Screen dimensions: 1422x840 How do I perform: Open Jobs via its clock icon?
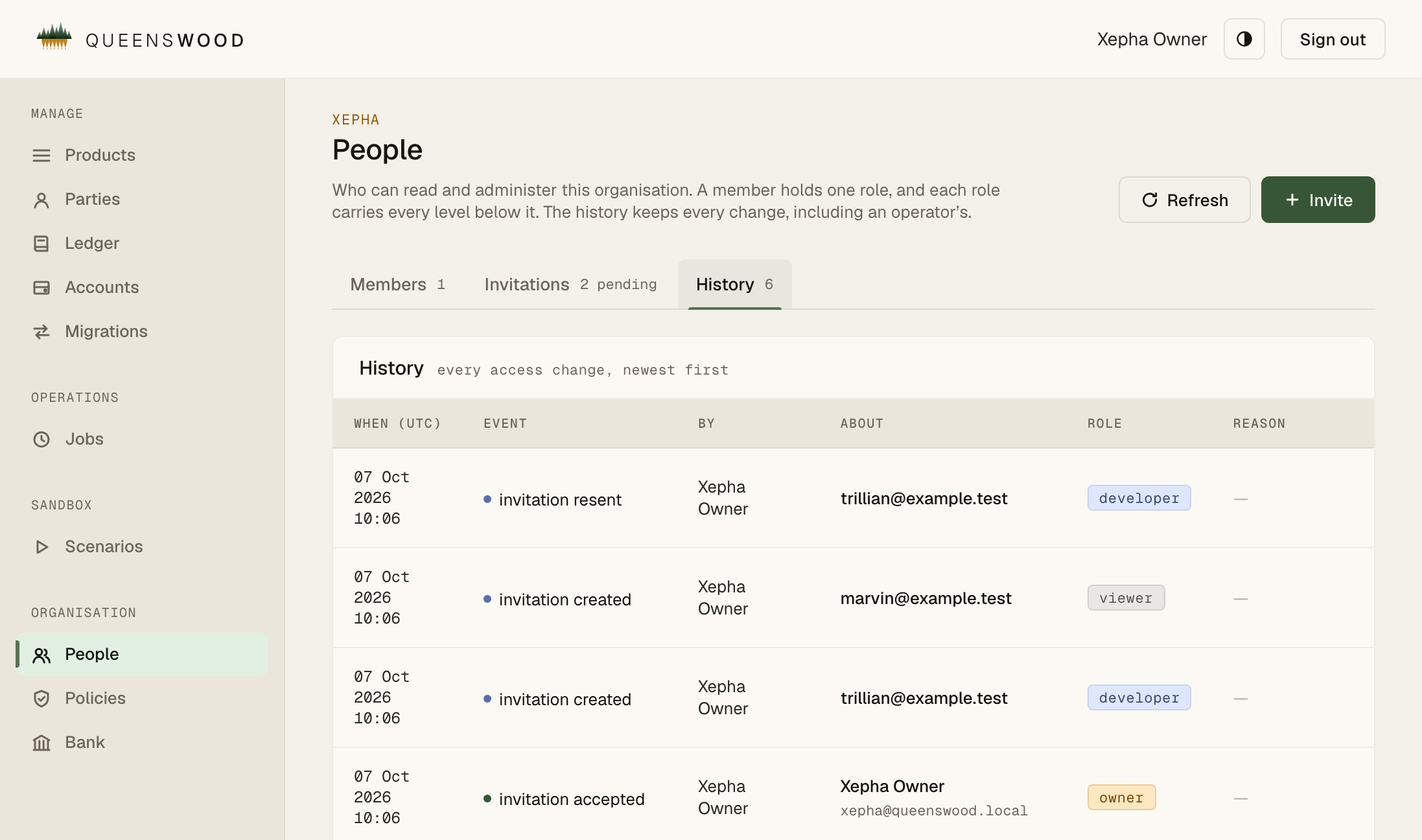41,439
